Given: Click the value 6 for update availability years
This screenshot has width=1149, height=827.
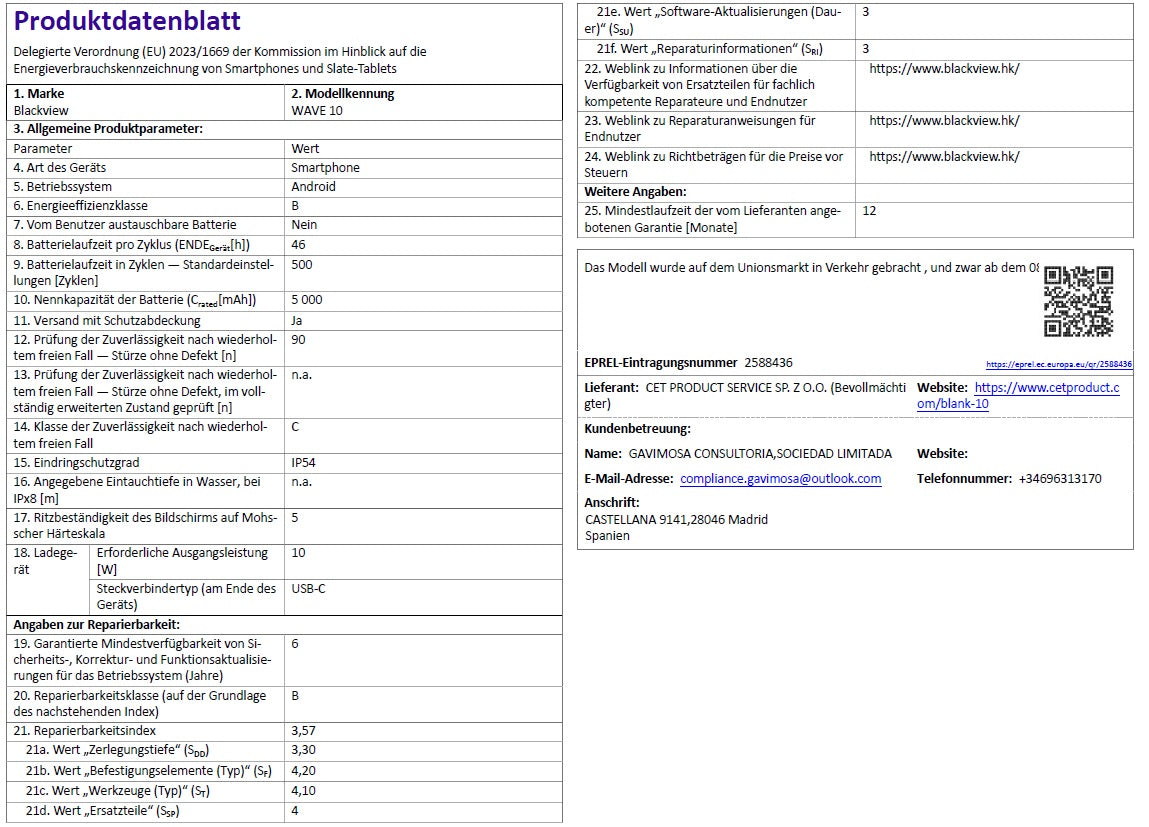Looking at the screenshot, I should pos(295,644).
